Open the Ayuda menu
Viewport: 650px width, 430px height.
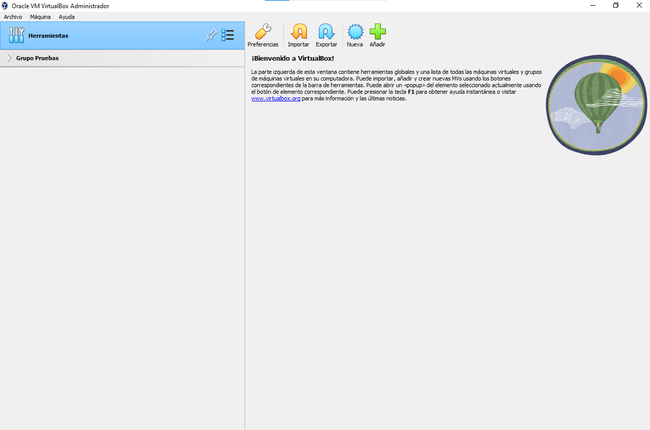coord(66,17)
